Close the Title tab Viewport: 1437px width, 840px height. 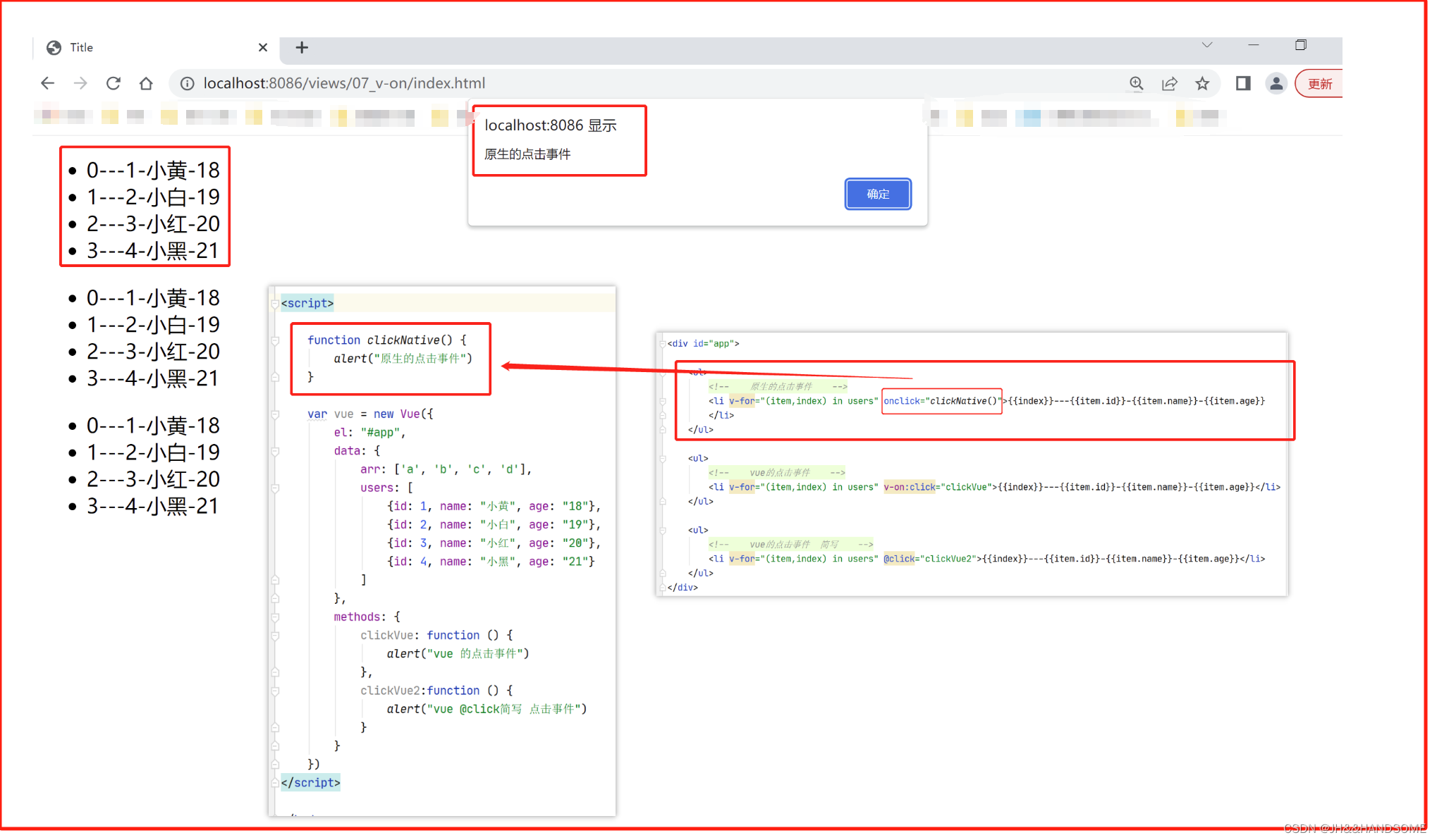point(263,47)
